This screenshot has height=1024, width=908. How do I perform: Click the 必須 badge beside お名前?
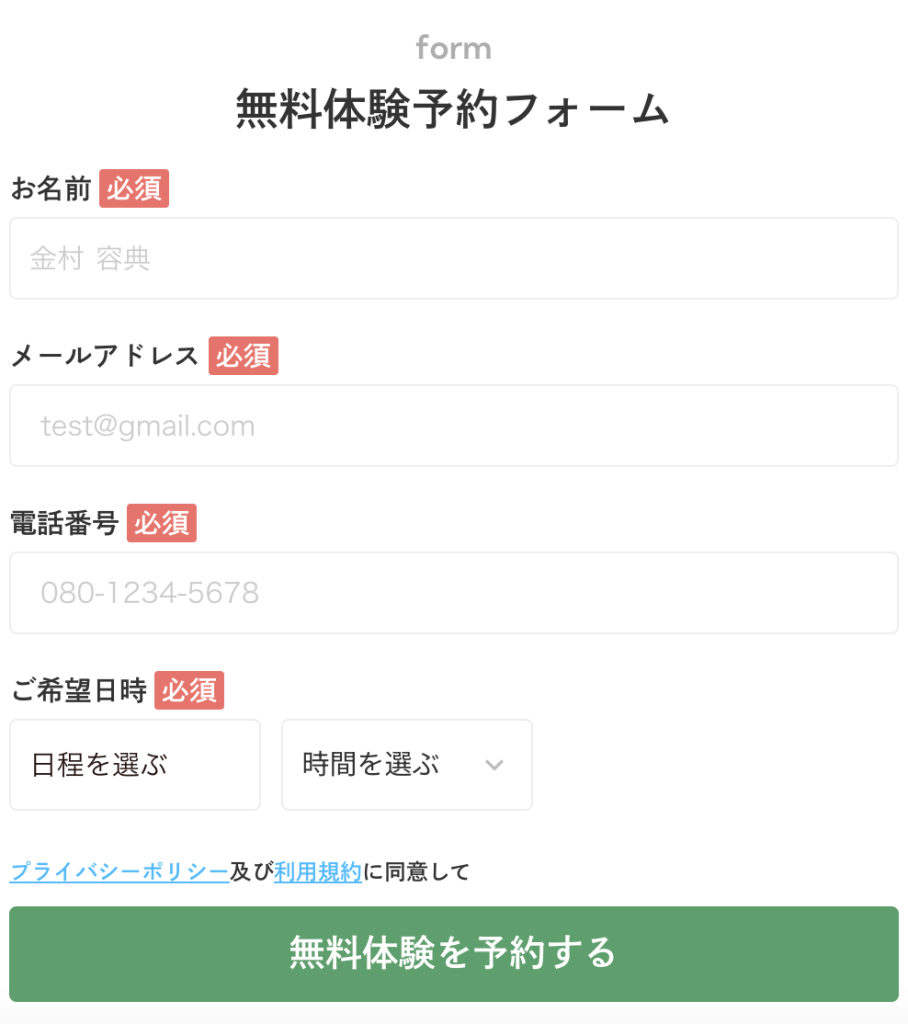[x=134, y=189]
